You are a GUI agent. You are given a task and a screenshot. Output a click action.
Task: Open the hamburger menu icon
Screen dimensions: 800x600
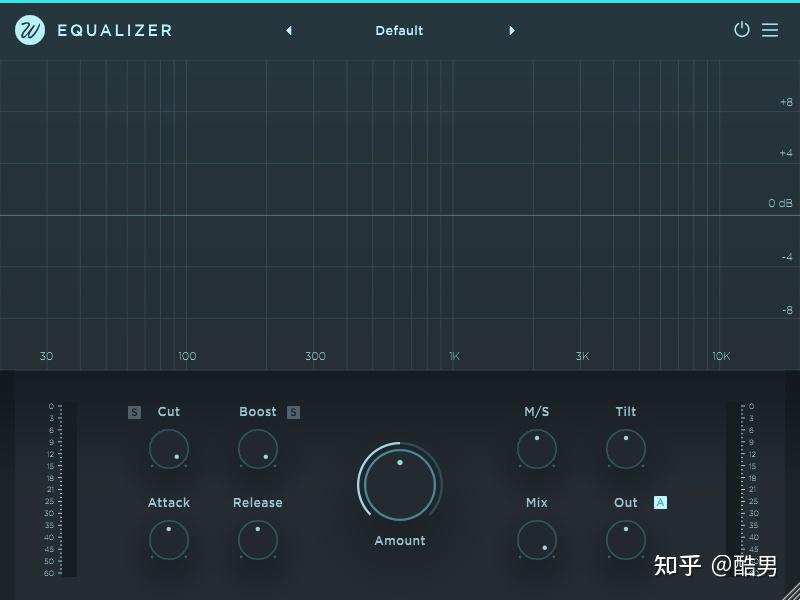(x=770, y=30)
